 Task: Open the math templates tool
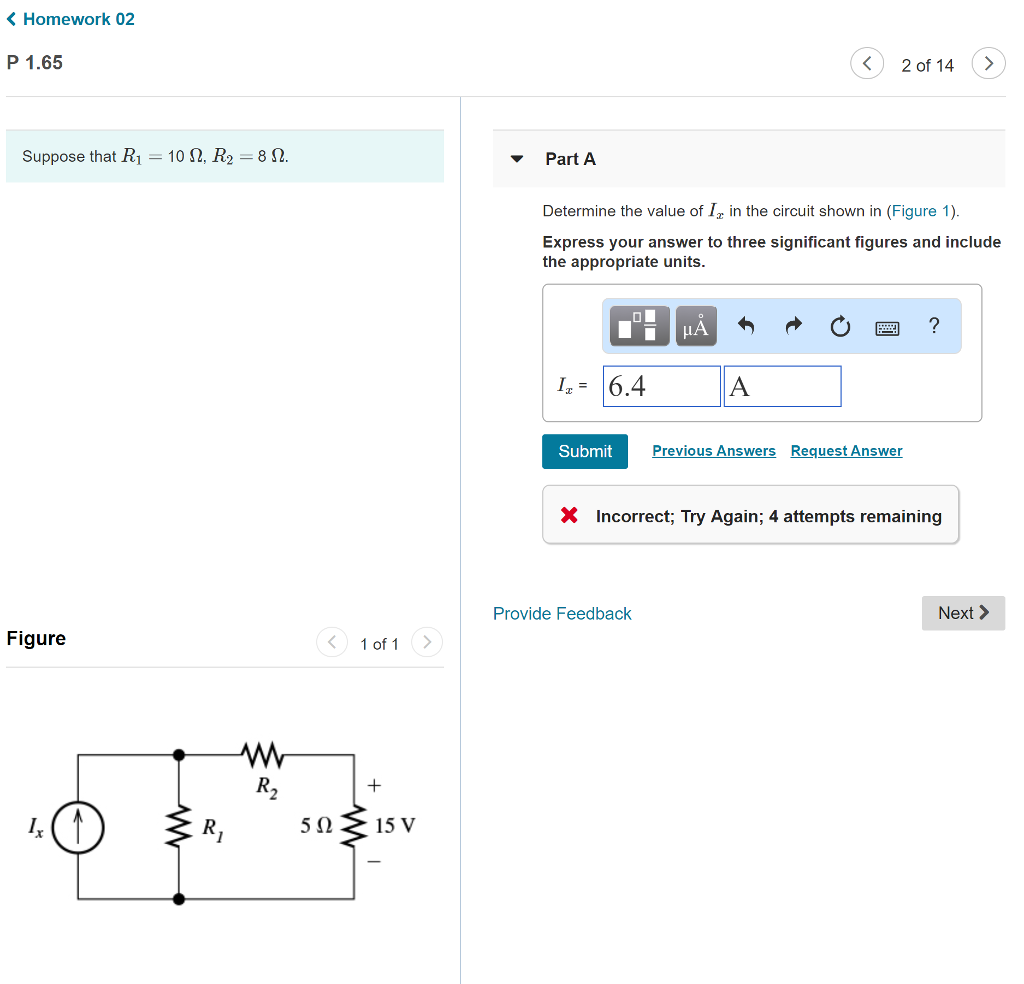coord(639,326)
